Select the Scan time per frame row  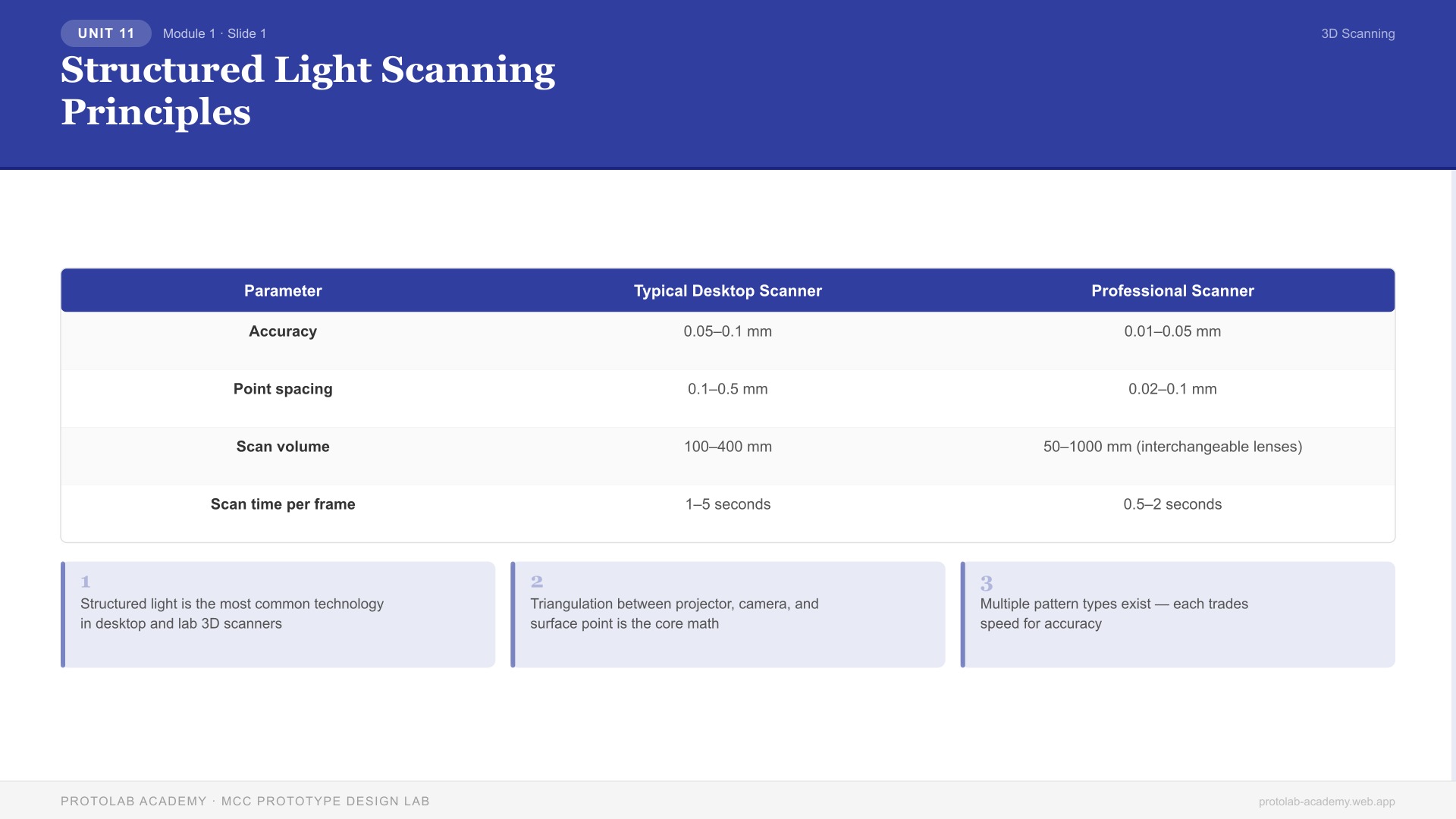(x=728, y=513)
